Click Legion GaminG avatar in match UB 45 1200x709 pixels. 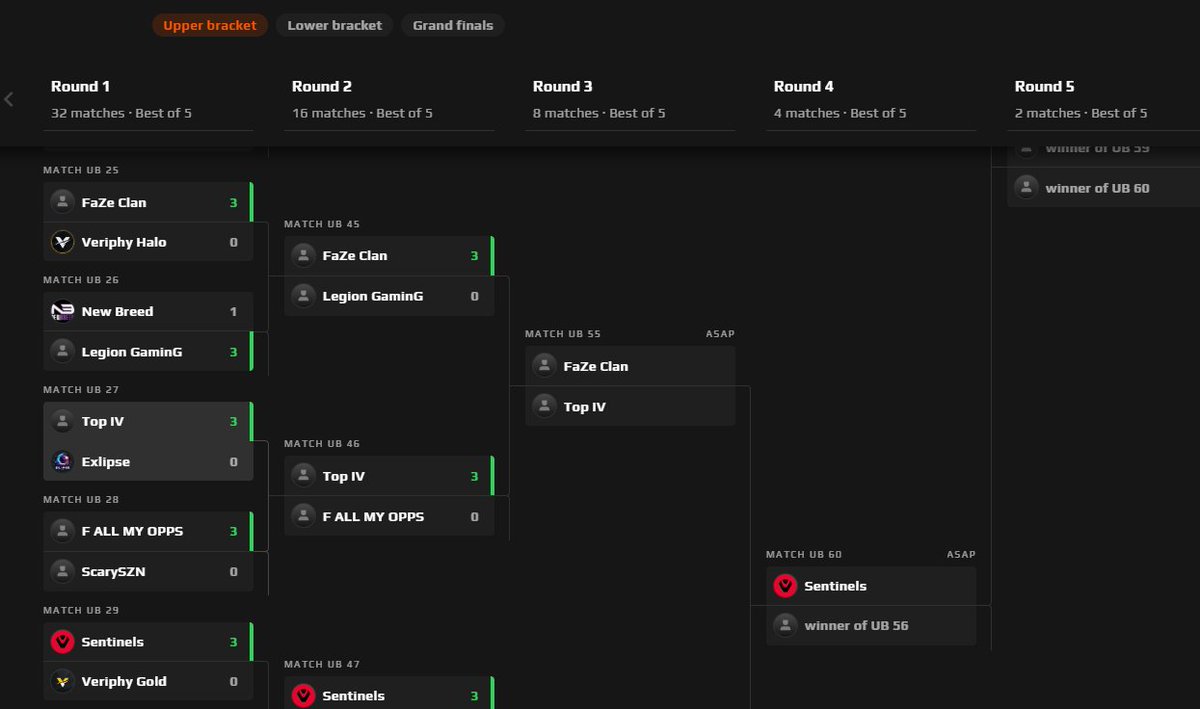coord(304,296)
